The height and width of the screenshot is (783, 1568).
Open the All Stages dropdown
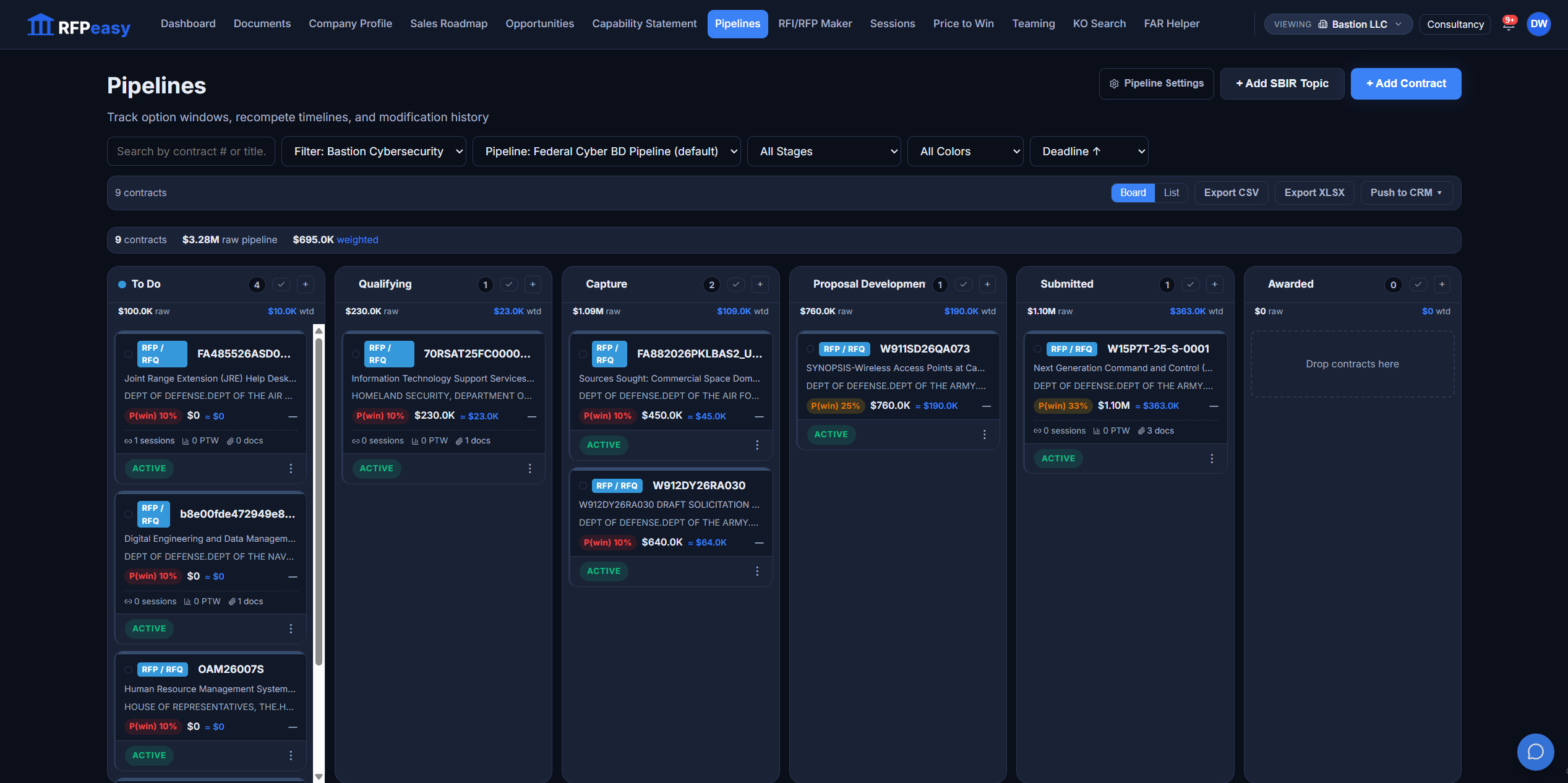click(x=823, y=151)
